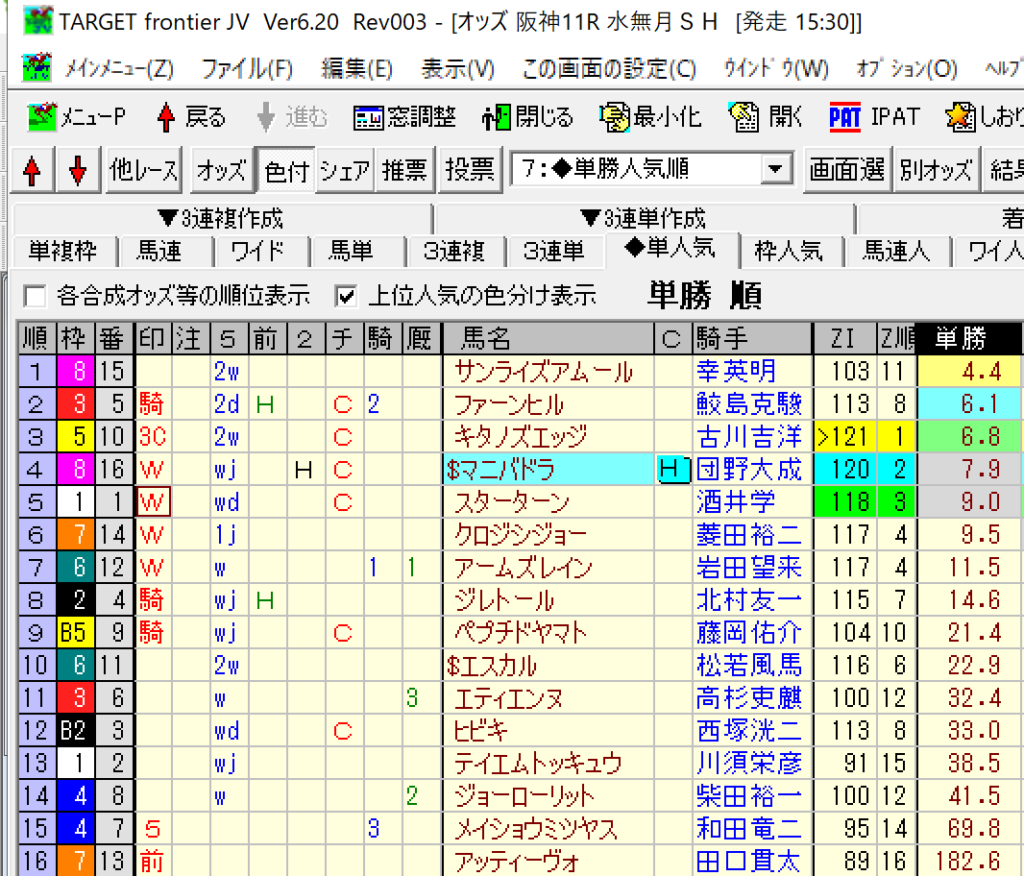Click jockey name 岩田望来
The image size is (1024, 876).
[749, 567]
